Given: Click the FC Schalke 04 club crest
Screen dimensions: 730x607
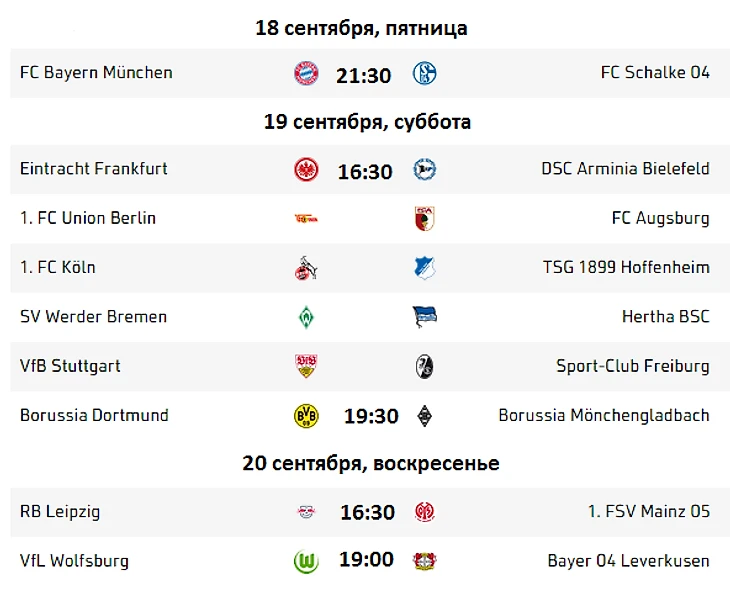Looking at the screenshot, I should point(425,74).
